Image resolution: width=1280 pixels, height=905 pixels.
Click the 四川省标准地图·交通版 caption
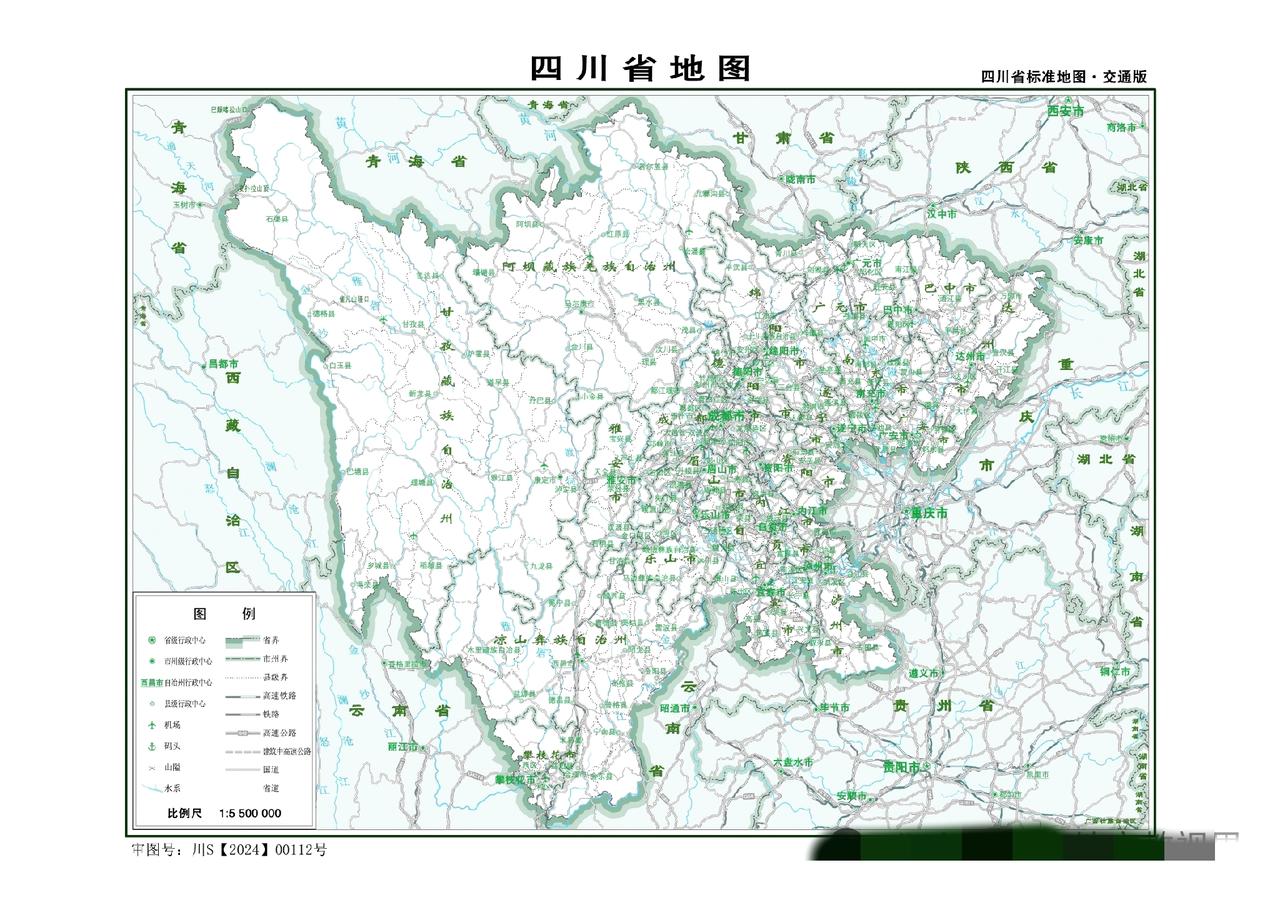1063,76
